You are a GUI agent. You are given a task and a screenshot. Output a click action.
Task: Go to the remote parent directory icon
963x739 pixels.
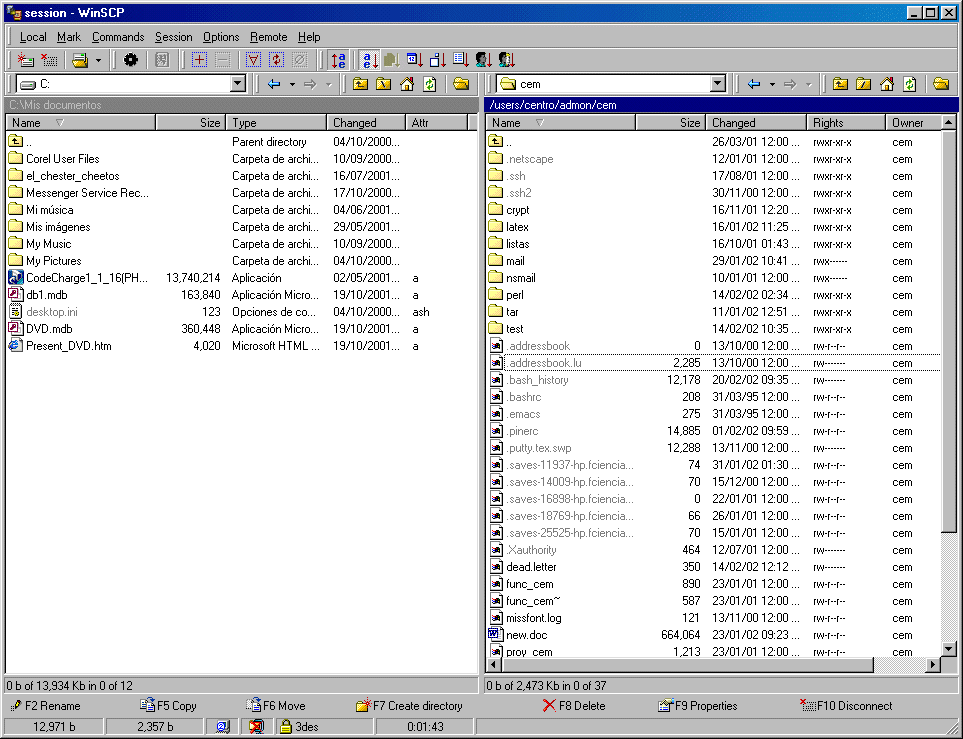click(x=840, y=84)
